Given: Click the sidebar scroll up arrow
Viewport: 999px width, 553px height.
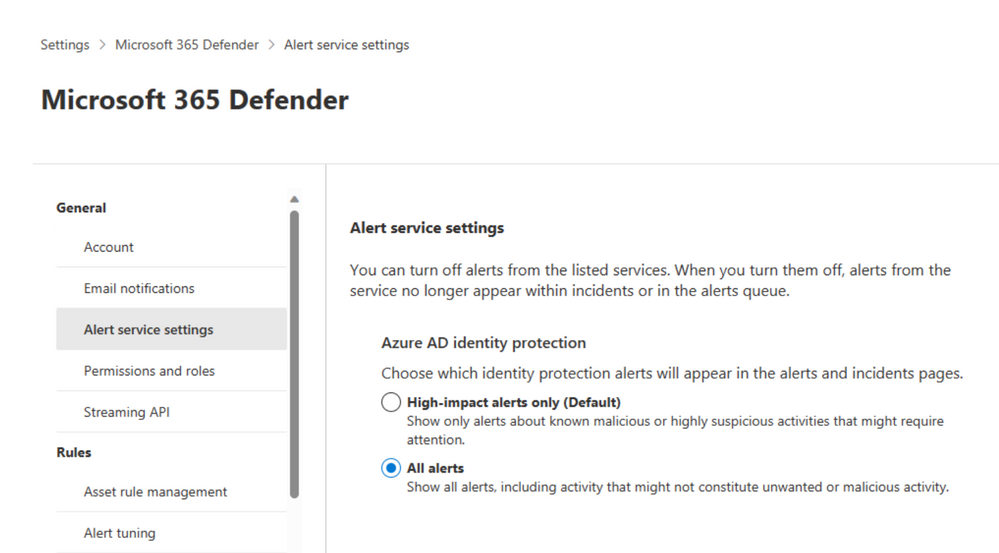Looking at the screenshot, I should coord(294,199).
